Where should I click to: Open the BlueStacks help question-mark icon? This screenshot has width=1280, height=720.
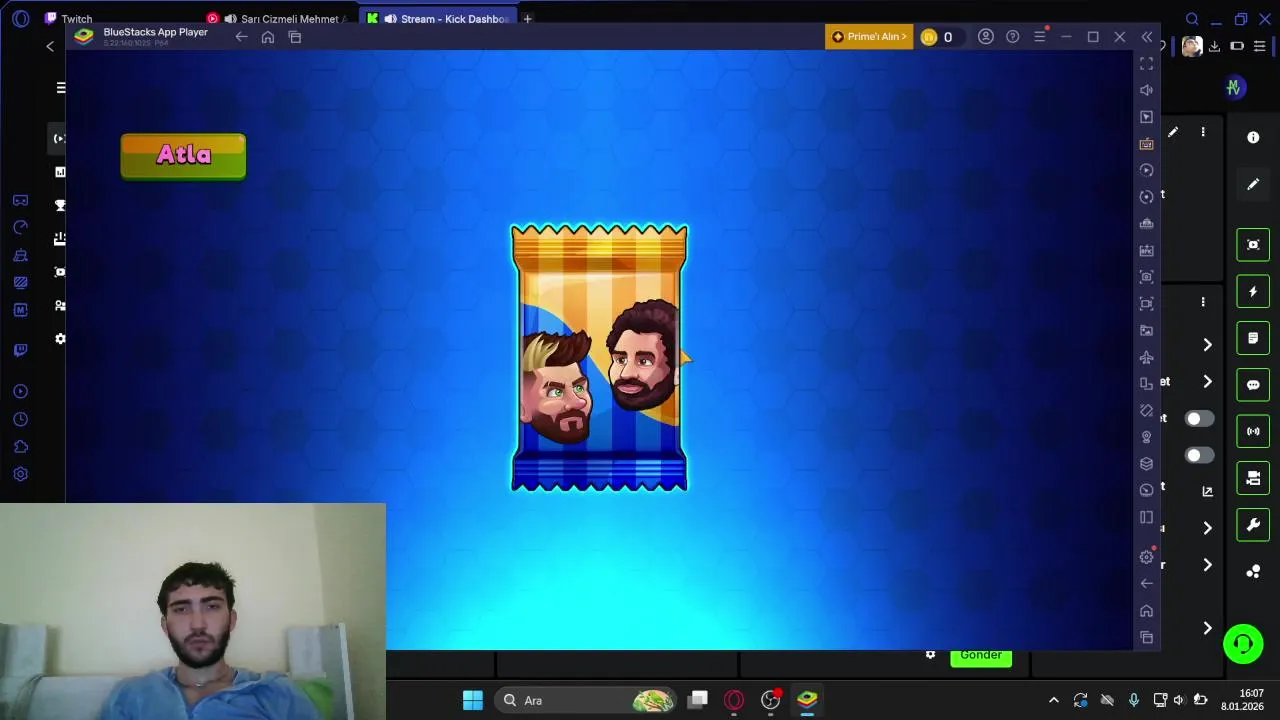[x=1013, y=37]
